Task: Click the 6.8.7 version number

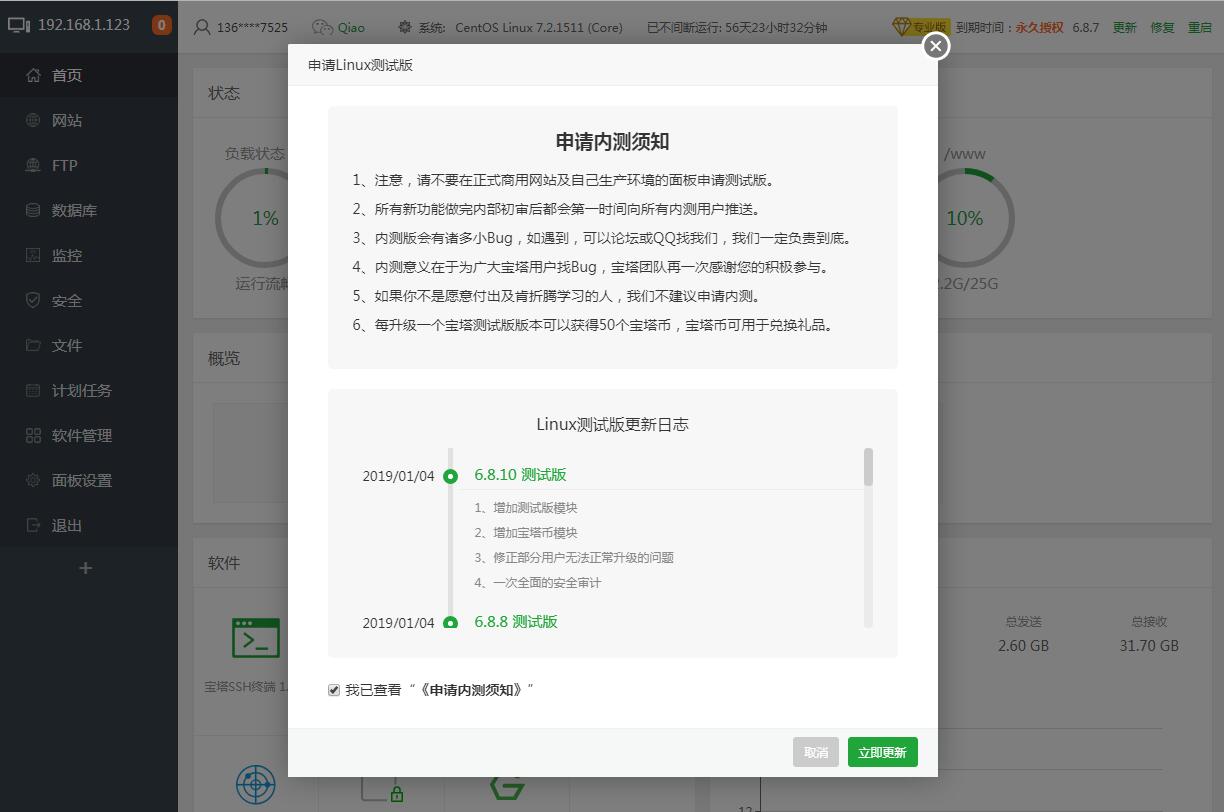Action: click(x=1086, y=28)
